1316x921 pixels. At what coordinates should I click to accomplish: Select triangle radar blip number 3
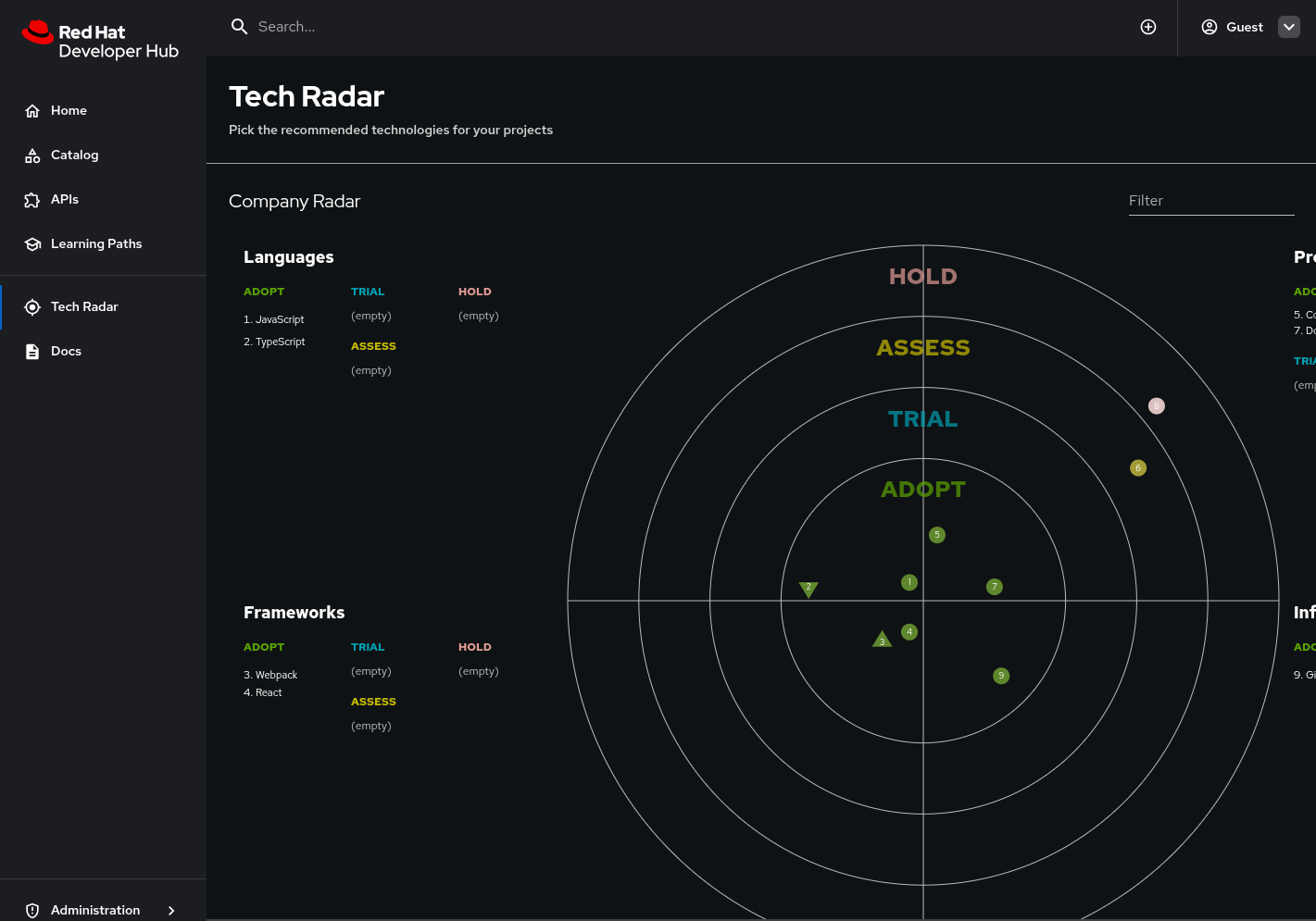883,639
